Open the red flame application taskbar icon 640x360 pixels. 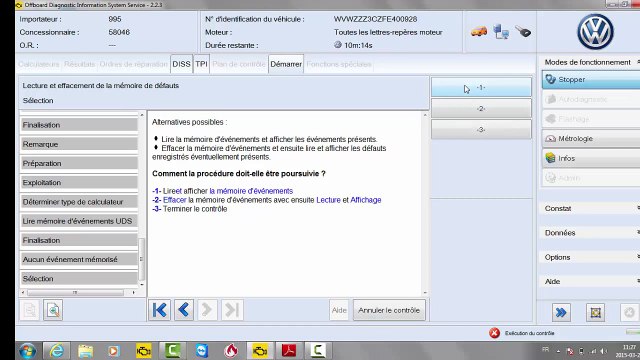point(231,351)
